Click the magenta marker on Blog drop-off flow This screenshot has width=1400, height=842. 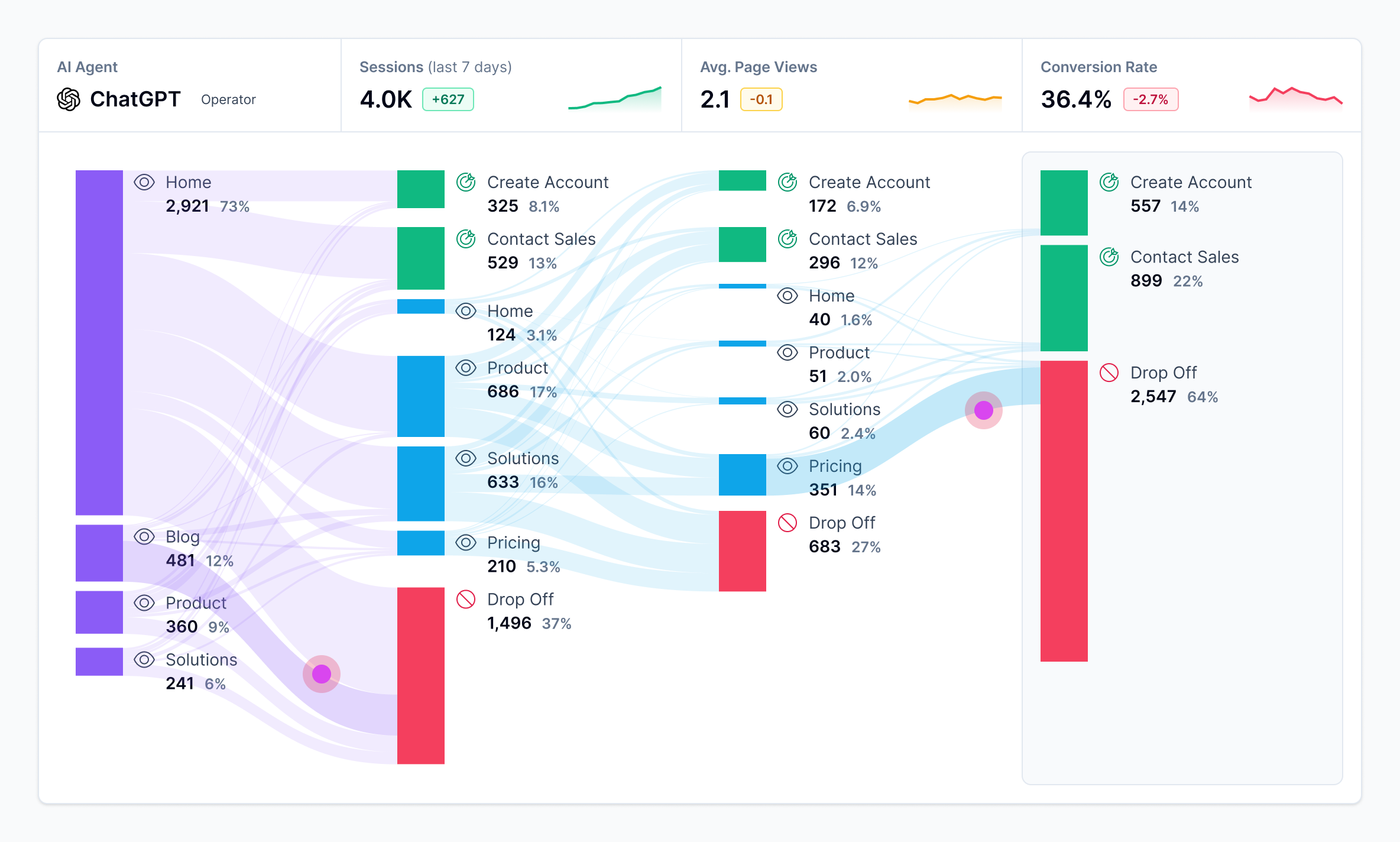click(322, 674)
